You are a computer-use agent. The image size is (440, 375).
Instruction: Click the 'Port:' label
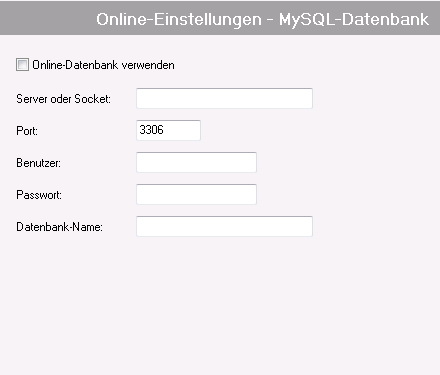pyautogui.click(x=27, y=131)
